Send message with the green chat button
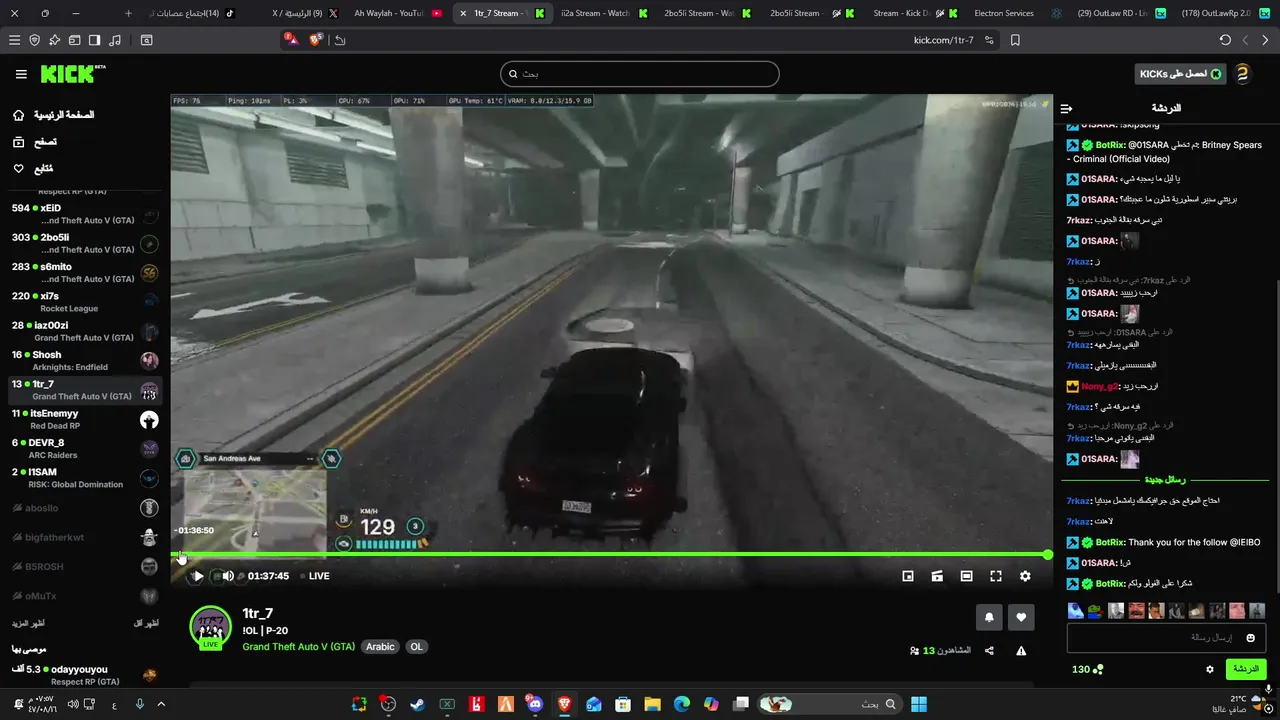Viewport: 1280px width, 720px height. point(1246,669)
